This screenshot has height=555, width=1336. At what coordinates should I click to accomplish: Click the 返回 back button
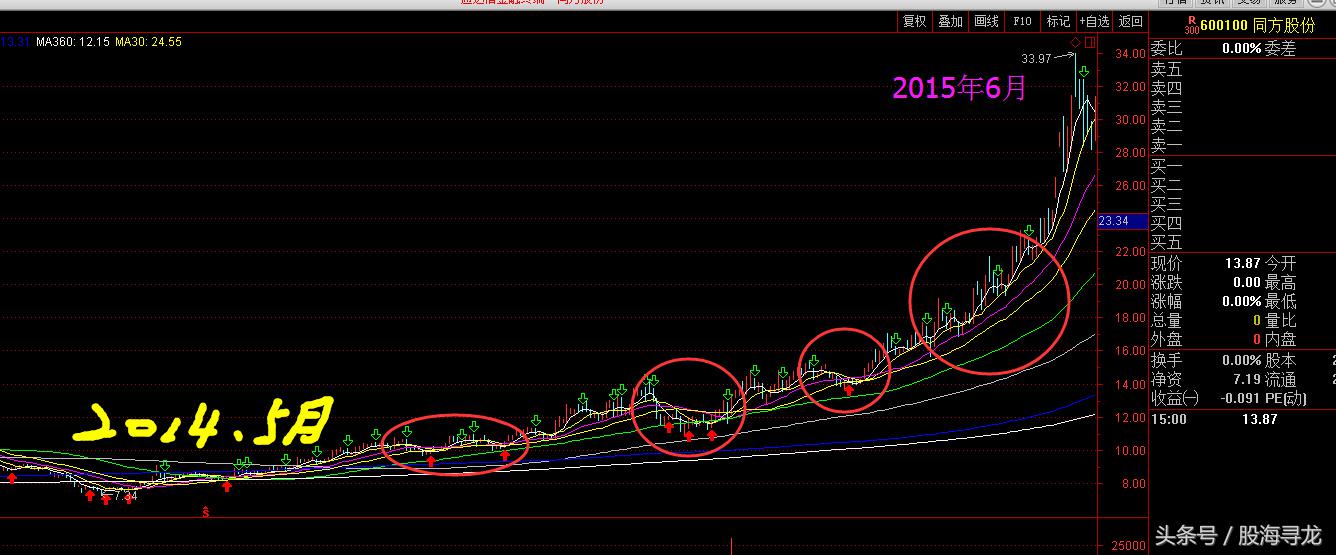click(1130, 21)
